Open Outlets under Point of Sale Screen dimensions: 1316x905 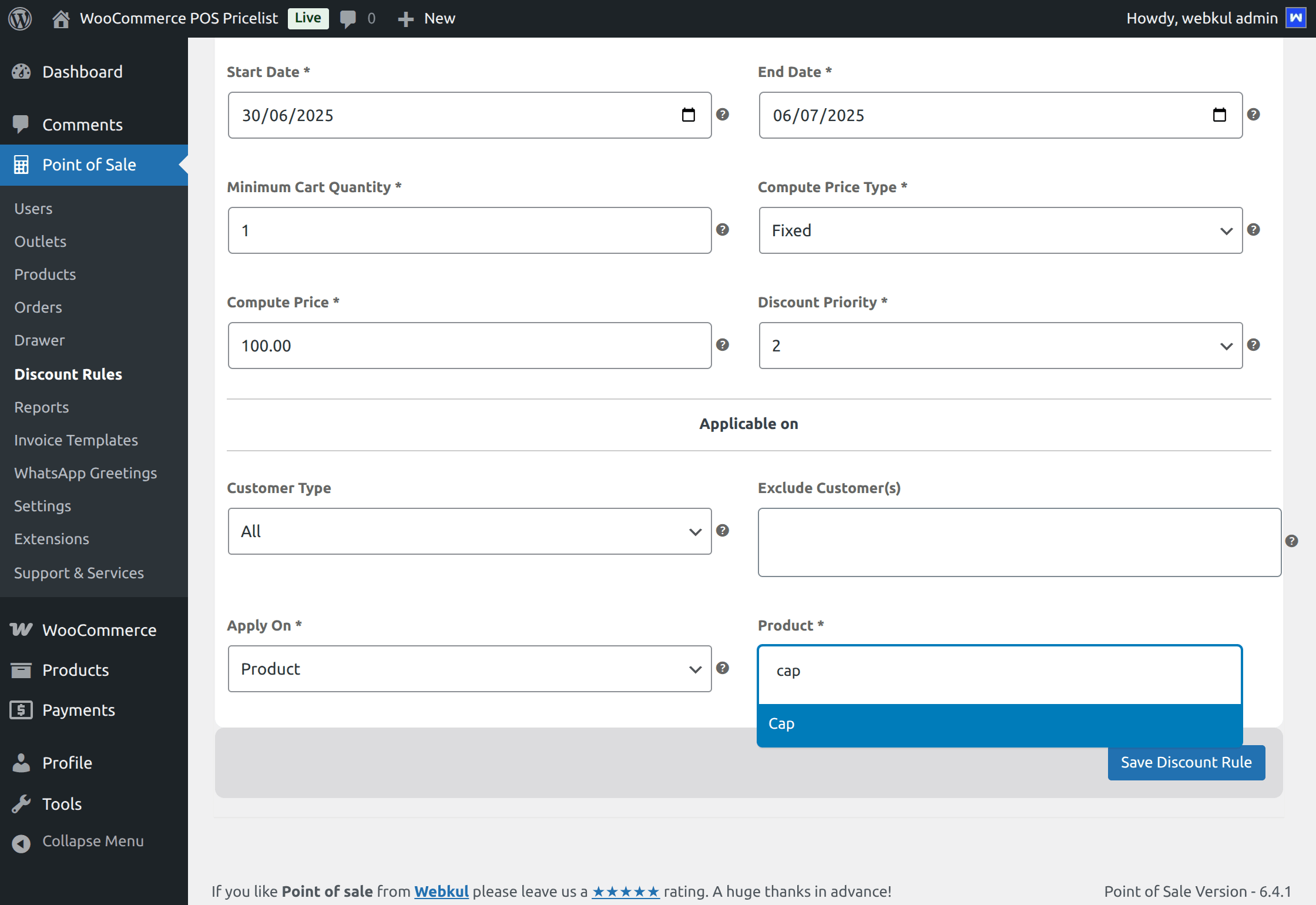coord(40,242)
